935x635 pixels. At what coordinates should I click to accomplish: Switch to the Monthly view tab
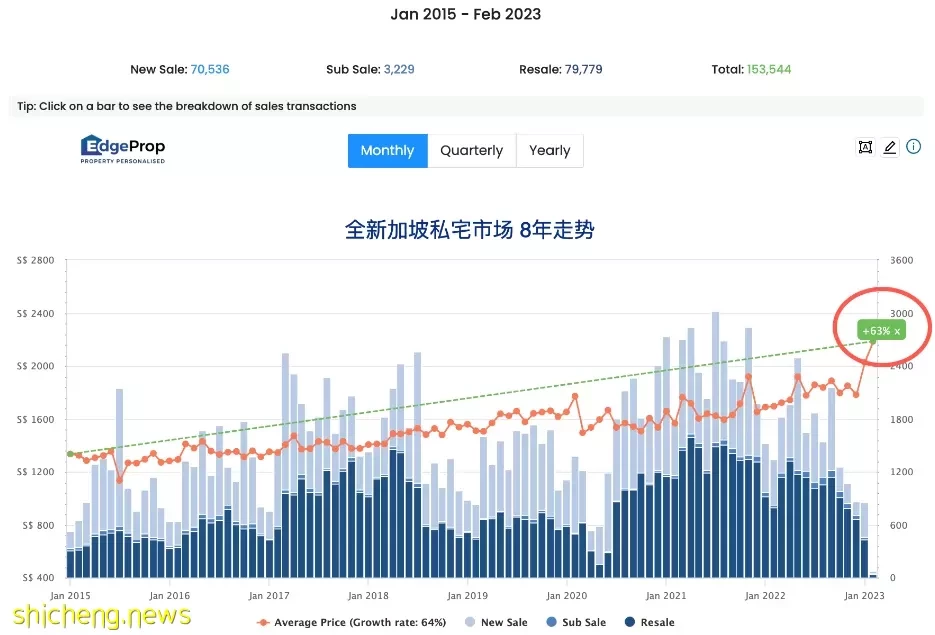coord(388,151)
